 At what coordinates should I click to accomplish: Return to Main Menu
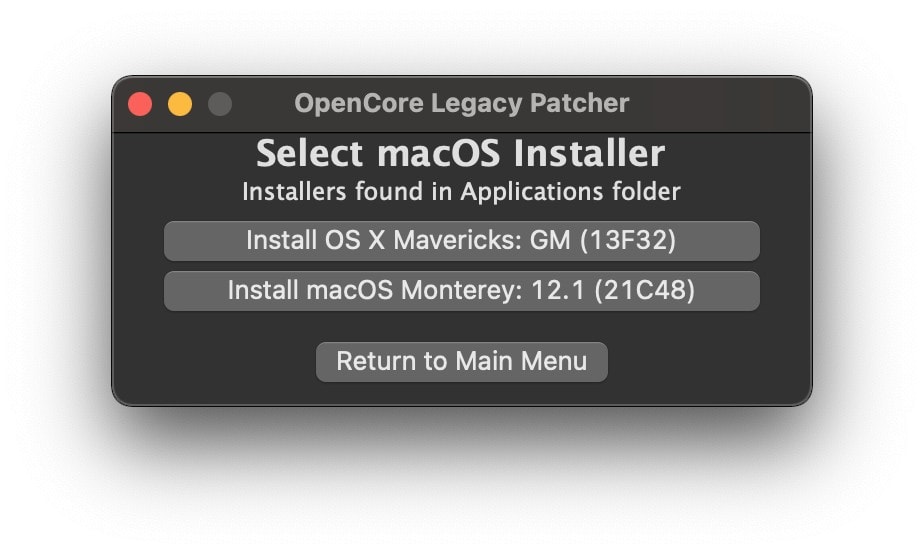click(x=461, y=361)
